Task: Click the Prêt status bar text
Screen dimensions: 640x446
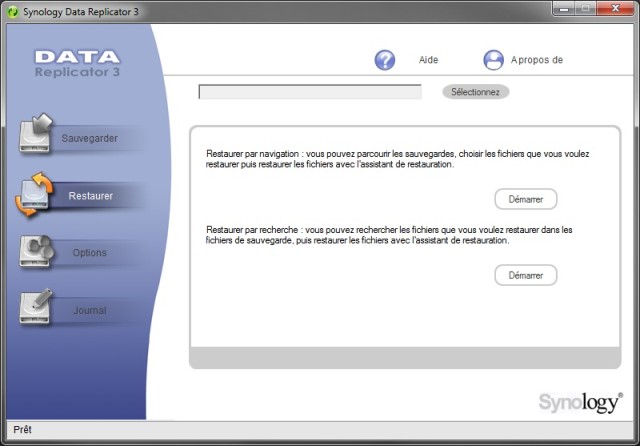Action: pyautogui.click(x=22, y=429)
